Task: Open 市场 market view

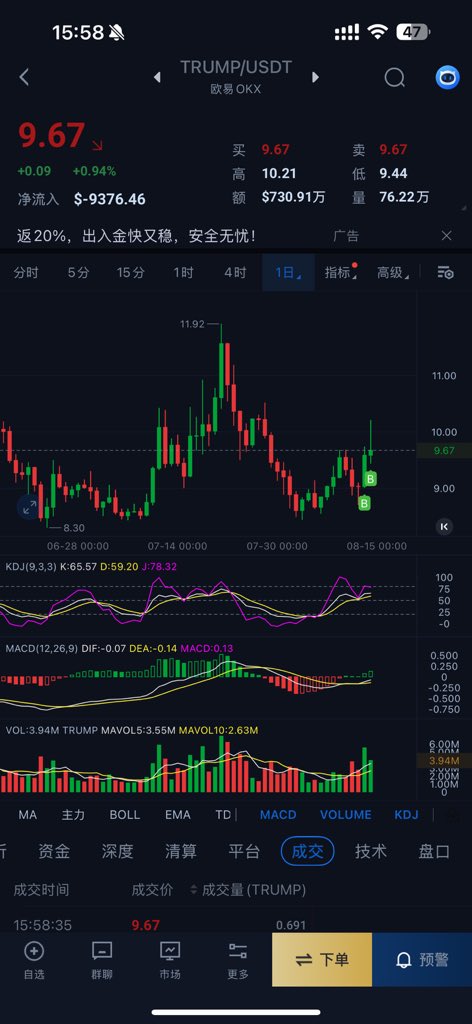Action: coord(170,960)
